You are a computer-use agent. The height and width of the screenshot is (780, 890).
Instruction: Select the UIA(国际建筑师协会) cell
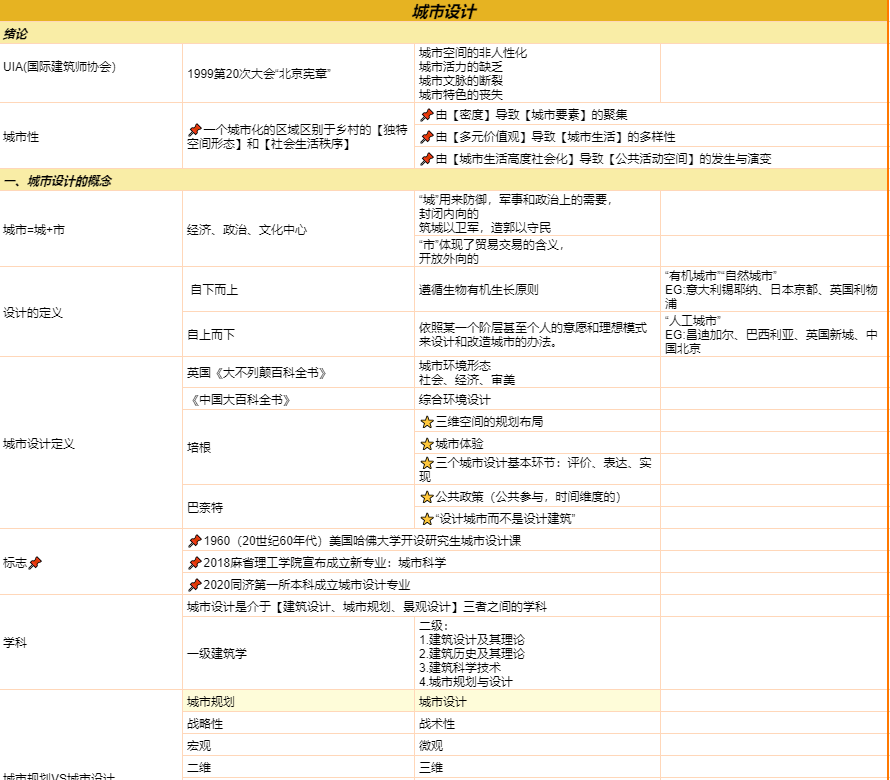[91, 68]
